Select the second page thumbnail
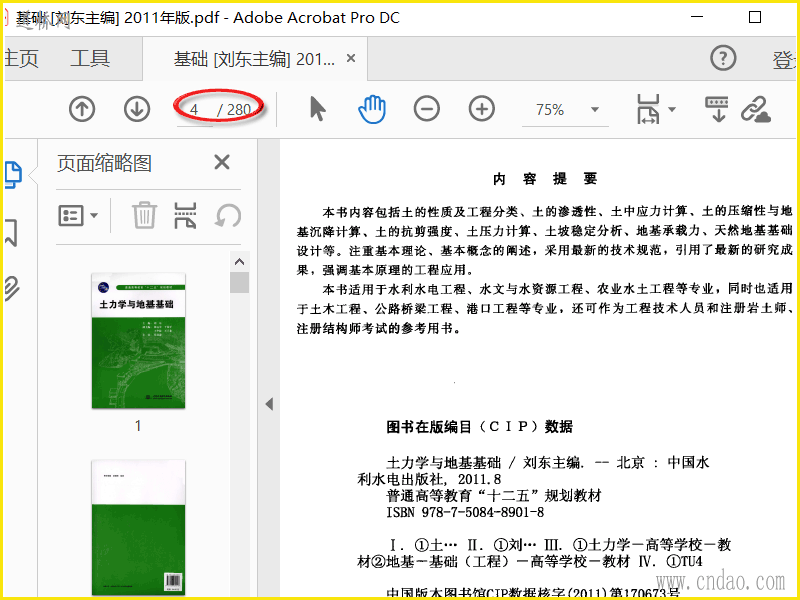This screenshot has width=800, height=600. click(138, 528)
